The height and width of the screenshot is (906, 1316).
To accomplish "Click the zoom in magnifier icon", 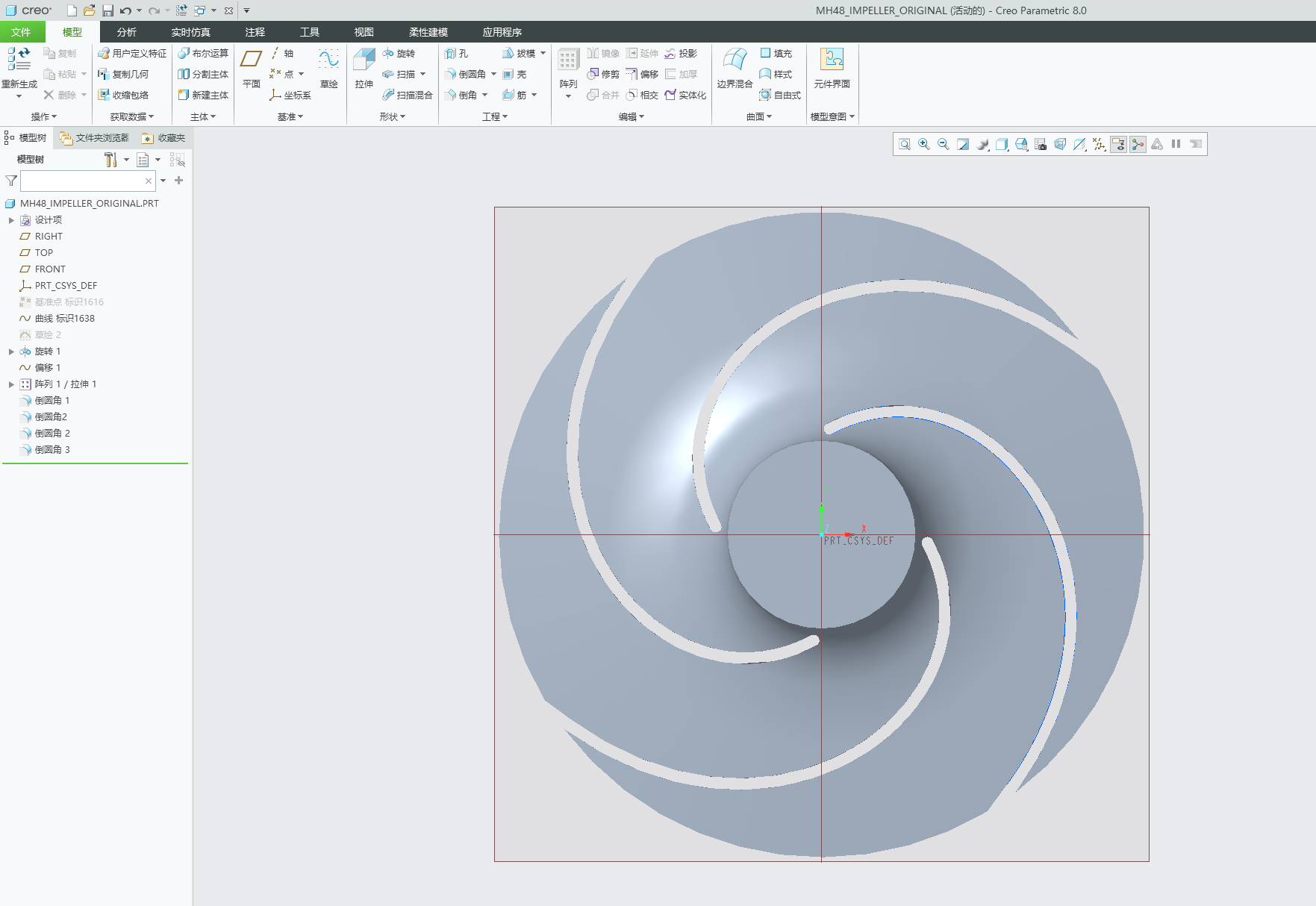I will [x=924, y=145].
